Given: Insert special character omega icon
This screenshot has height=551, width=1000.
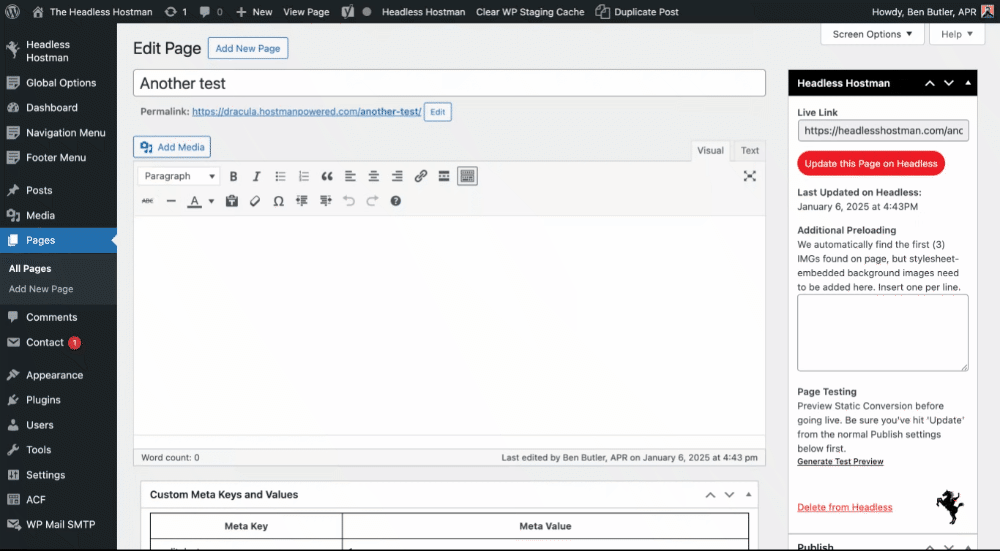Looking at the screenshot, I should 278,201.
